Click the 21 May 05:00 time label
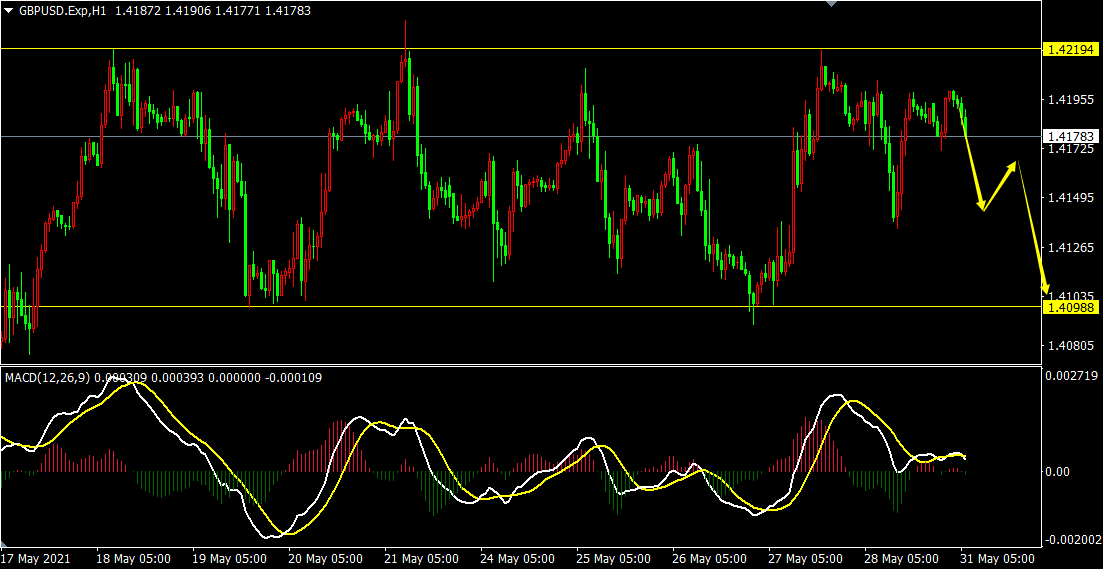This screenshot has width=1103, height=569. [421, 558]
